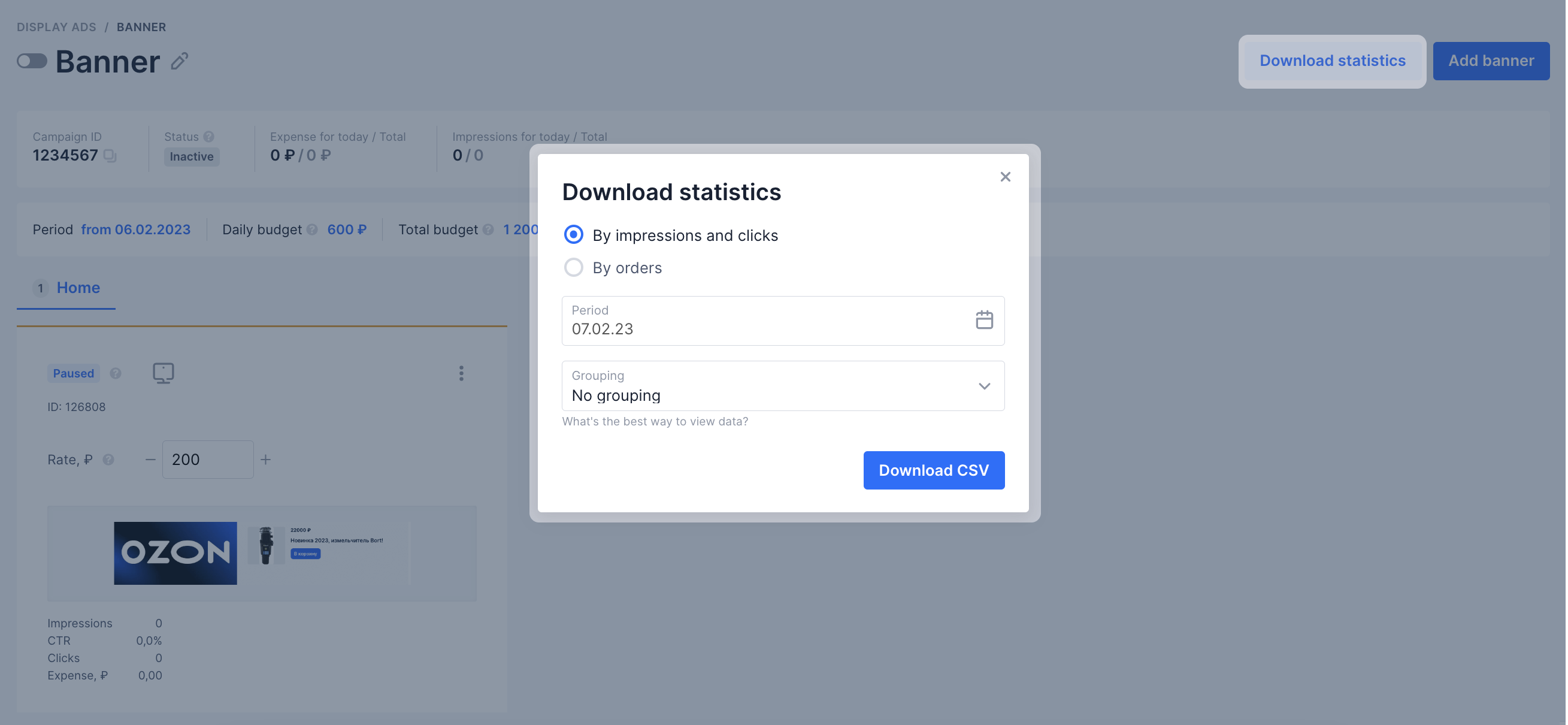Viewport: 1568px width, 725px height.
Task: Show Rate help tooltip icon
Action: click(x=108, y=460)
